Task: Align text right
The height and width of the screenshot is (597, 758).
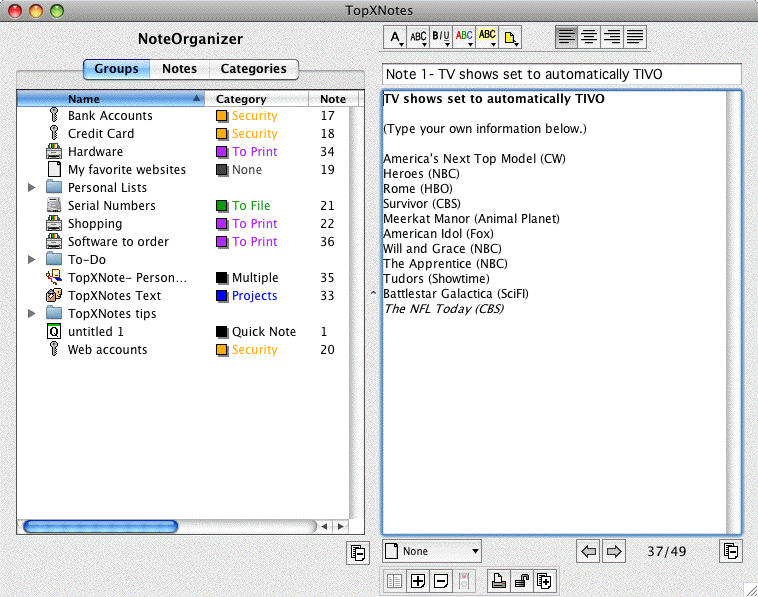Action: point(612,37)
